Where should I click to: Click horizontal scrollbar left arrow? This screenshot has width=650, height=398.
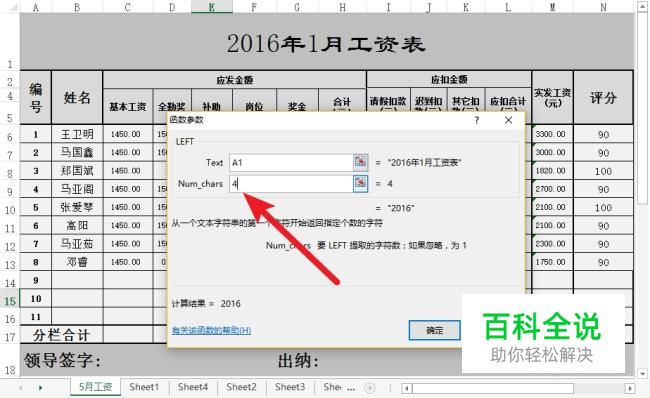tap(407, 388)
